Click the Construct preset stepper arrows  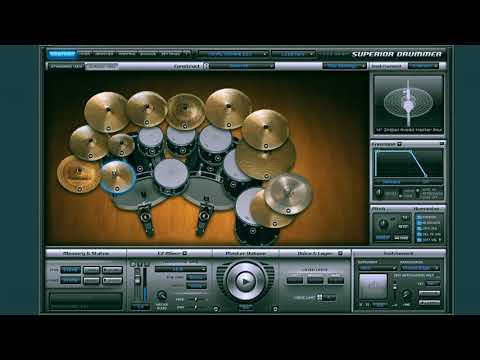point(206,66)
